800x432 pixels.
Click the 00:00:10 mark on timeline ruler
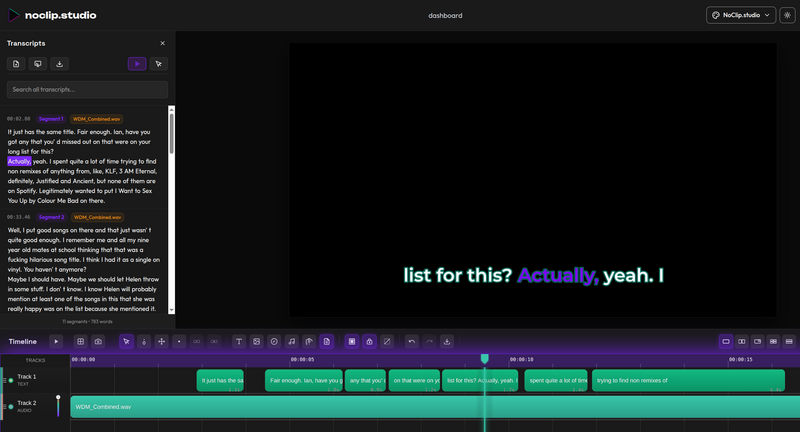point(521,360)
